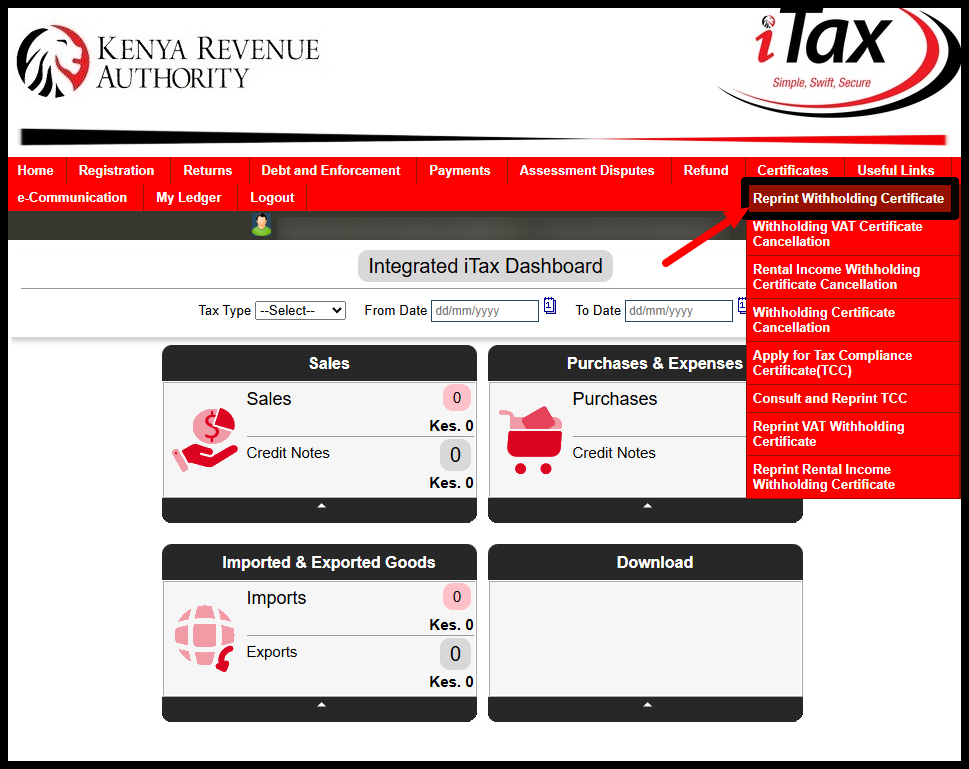Image resolution: width=969 pixels, height=769 pixels.
Task: Open the Returns menu
Action: click(x=208, y=171)
